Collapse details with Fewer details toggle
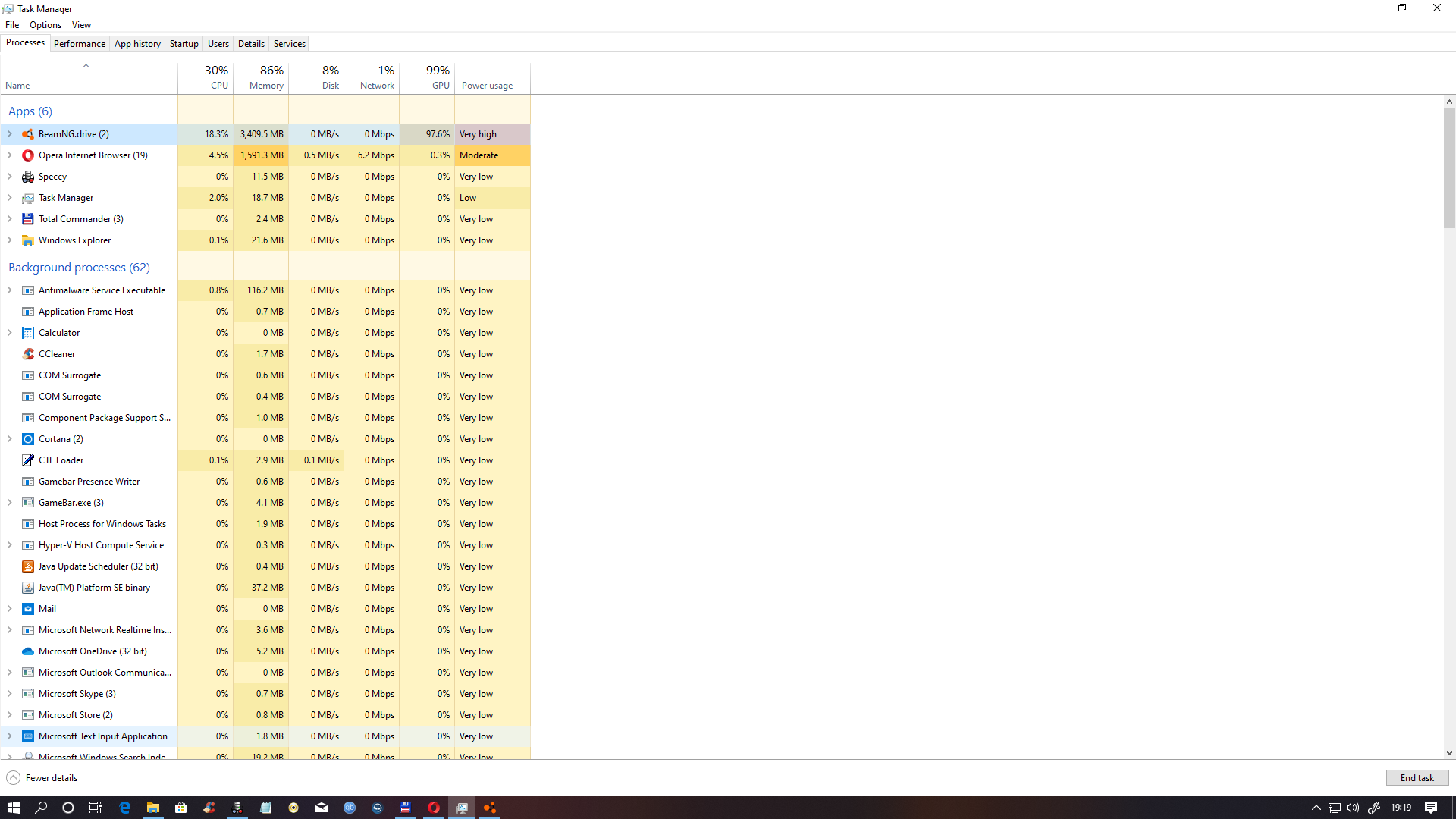Viewport: 1456px width, 819px height. coord(42,778)
